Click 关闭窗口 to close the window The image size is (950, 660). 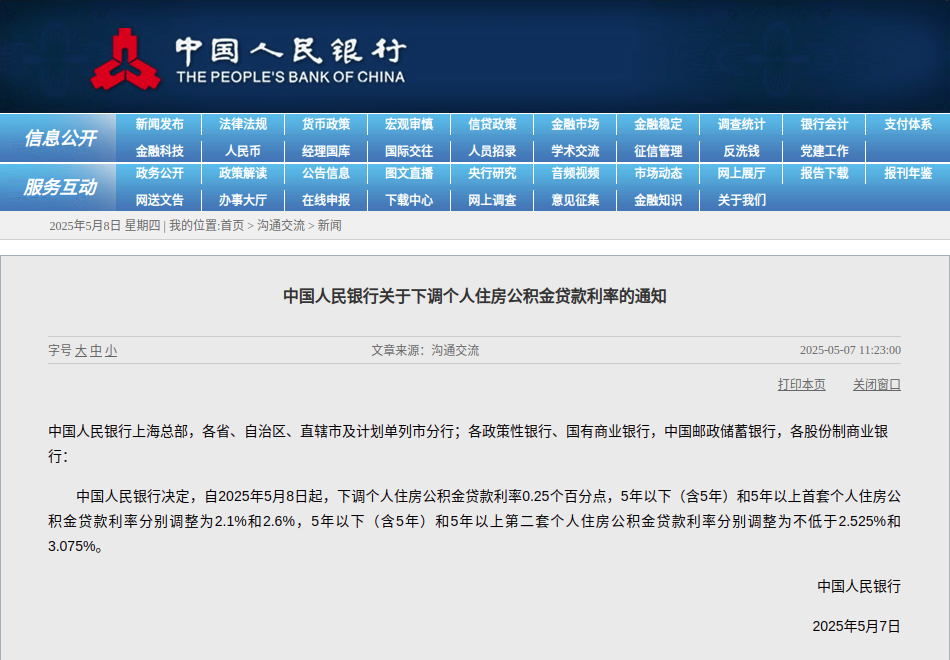pos(877,384)
